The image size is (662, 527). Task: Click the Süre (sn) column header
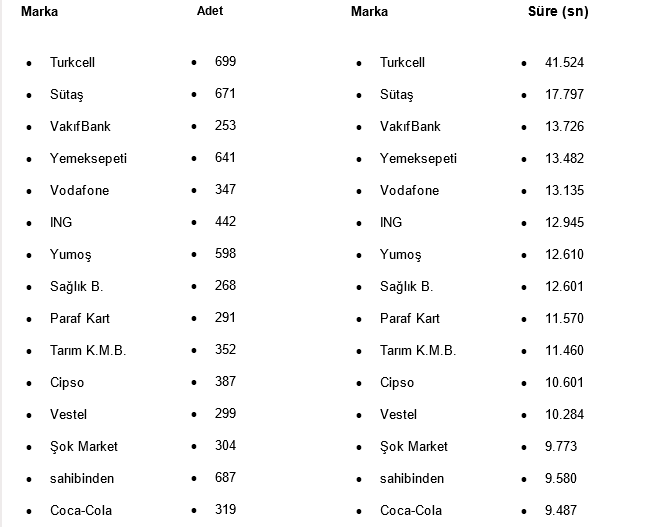pos(558,12)
